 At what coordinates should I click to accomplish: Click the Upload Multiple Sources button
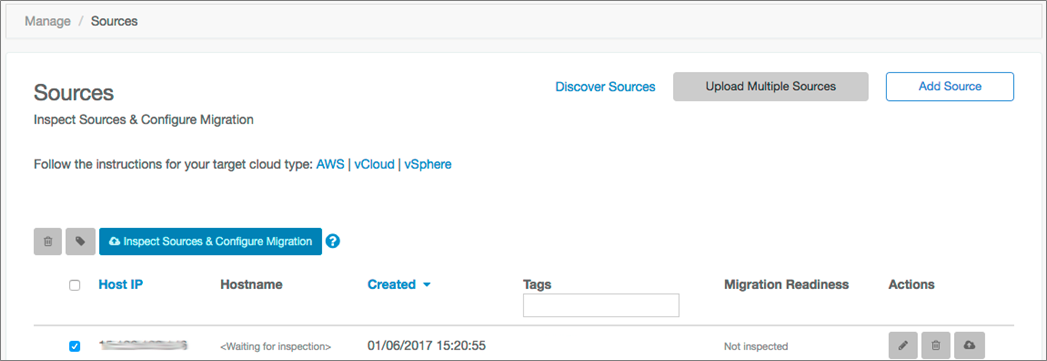pyautogui.click(x=771, y=87)
